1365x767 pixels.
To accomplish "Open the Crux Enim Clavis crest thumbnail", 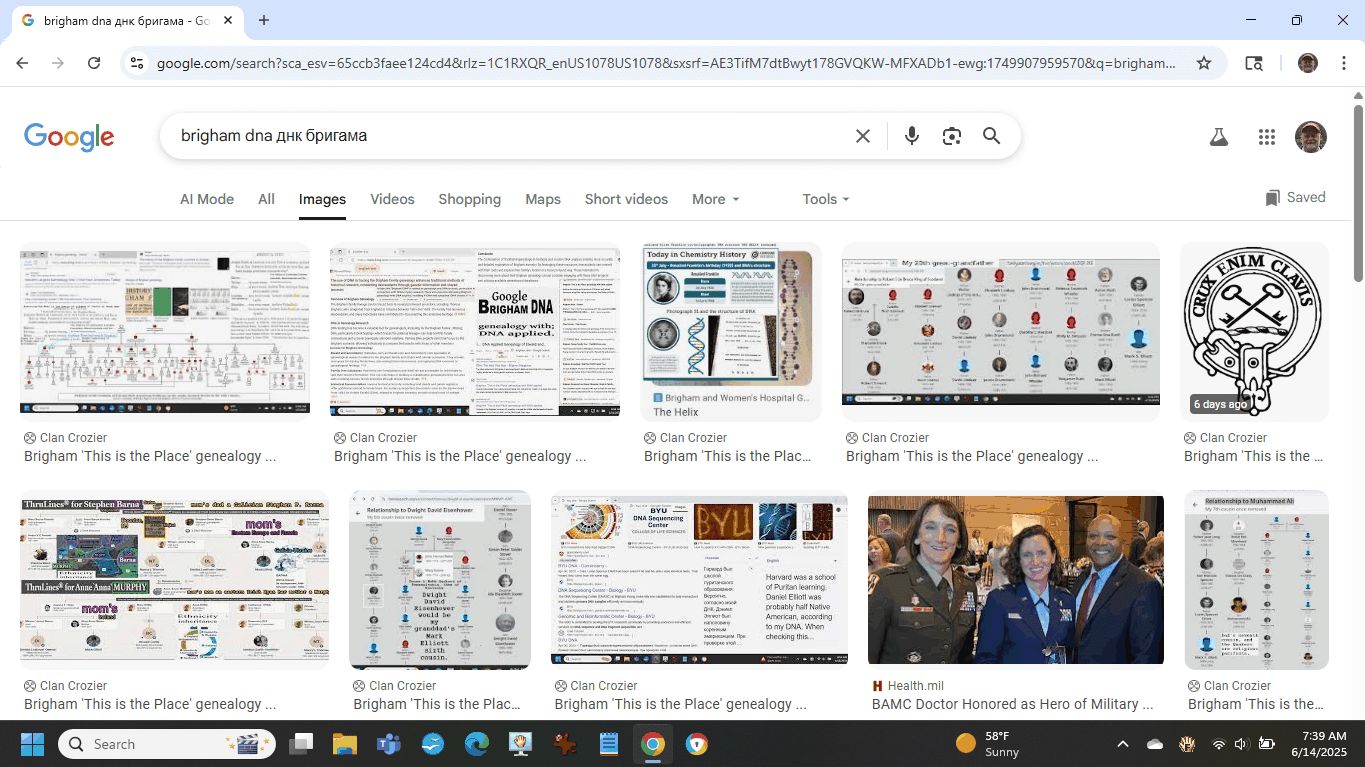I will (x=1255, y=331).
